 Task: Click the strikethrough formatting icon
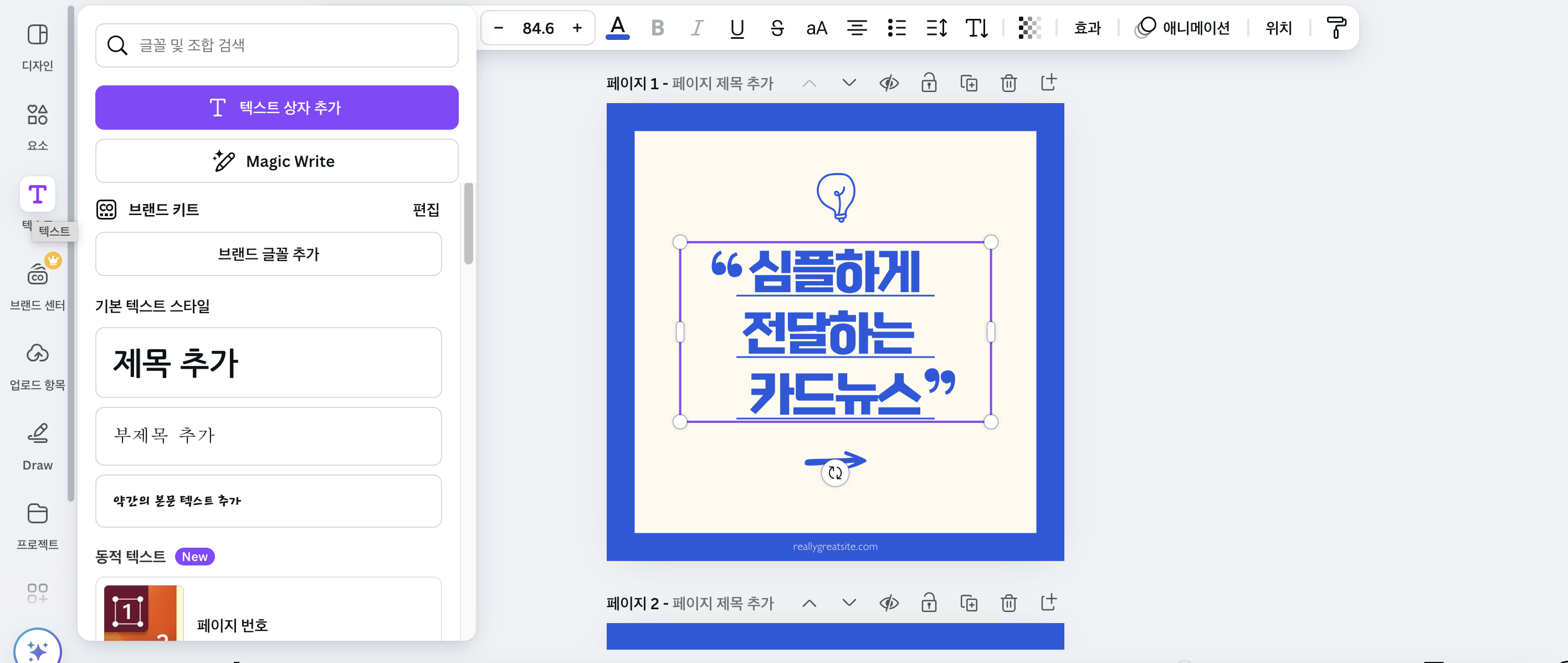point(777,28)
